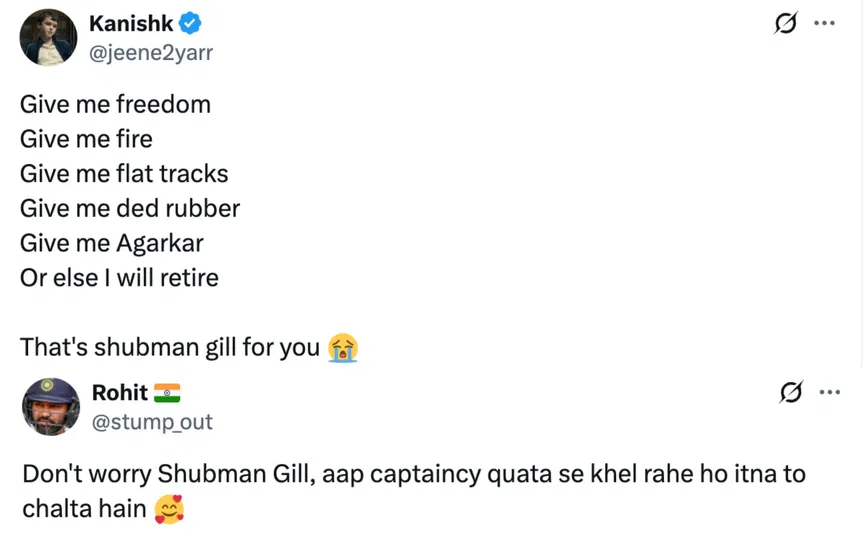Open the Rohit display name link

click(119, 392)
